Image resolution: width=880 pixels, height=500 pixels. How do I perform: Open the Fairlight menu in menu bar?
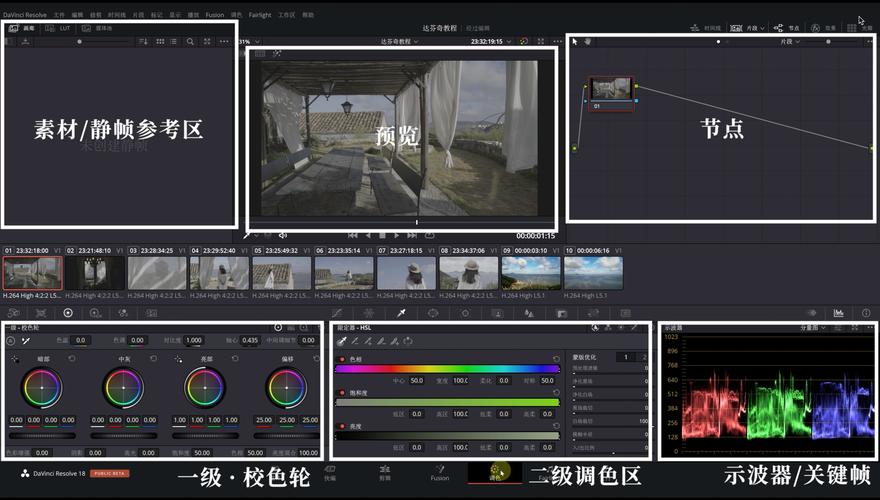pyautogui.click(x=260, y=15)
